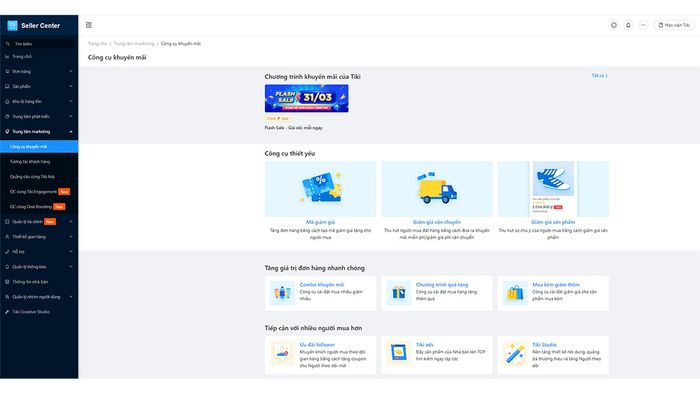
Task: Click the Quản lý thông báo icon
Action: coord(7,267)
